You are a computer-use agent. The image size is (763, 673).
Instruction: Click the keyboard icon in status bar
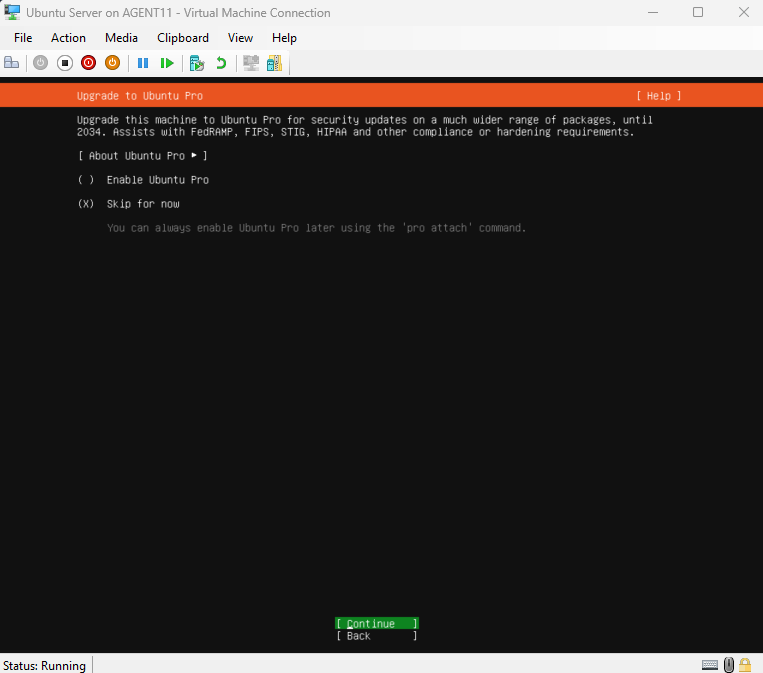tap(710, 665)
